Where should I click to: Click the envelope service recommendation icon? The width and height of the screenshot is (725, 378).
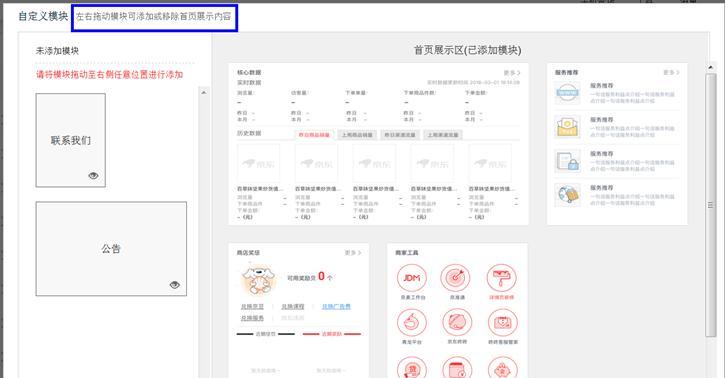(567, 127)
